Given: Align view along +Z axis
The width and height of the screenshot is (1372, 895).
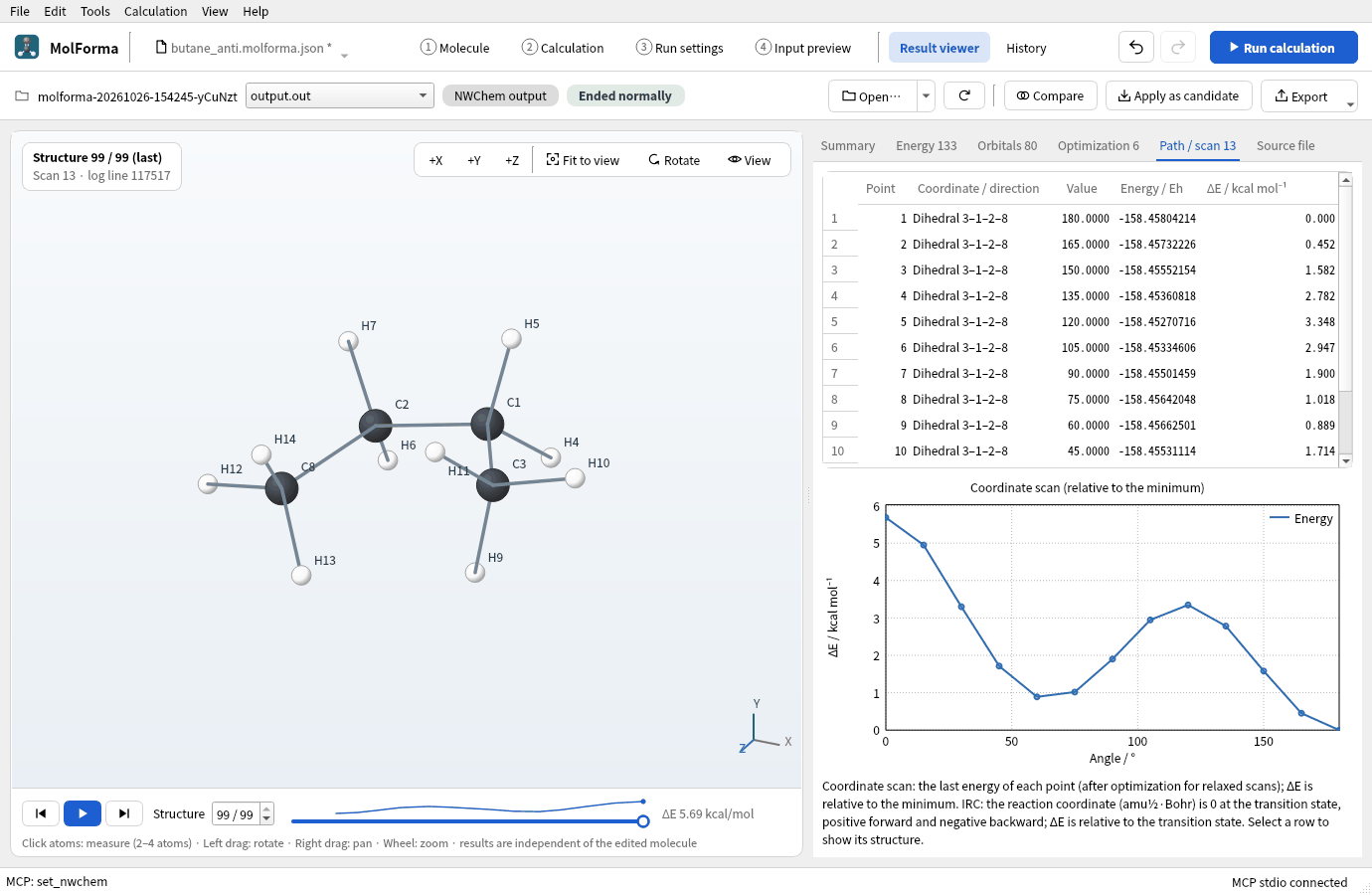Looking at the screenshot, I should [512, 160].
